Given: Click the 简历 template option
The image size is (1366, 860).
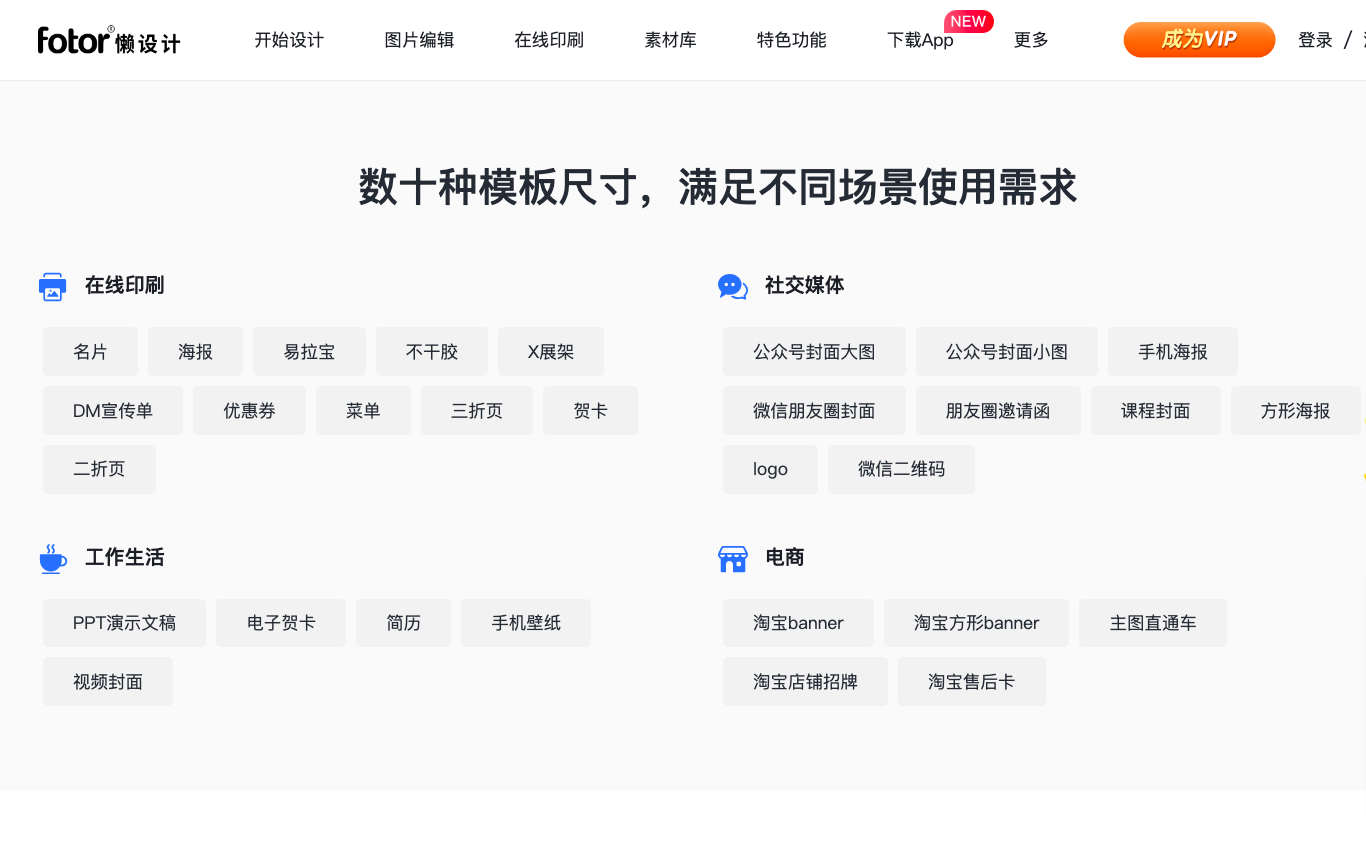Looking at the screenshot, I should [x=403, y=622].
